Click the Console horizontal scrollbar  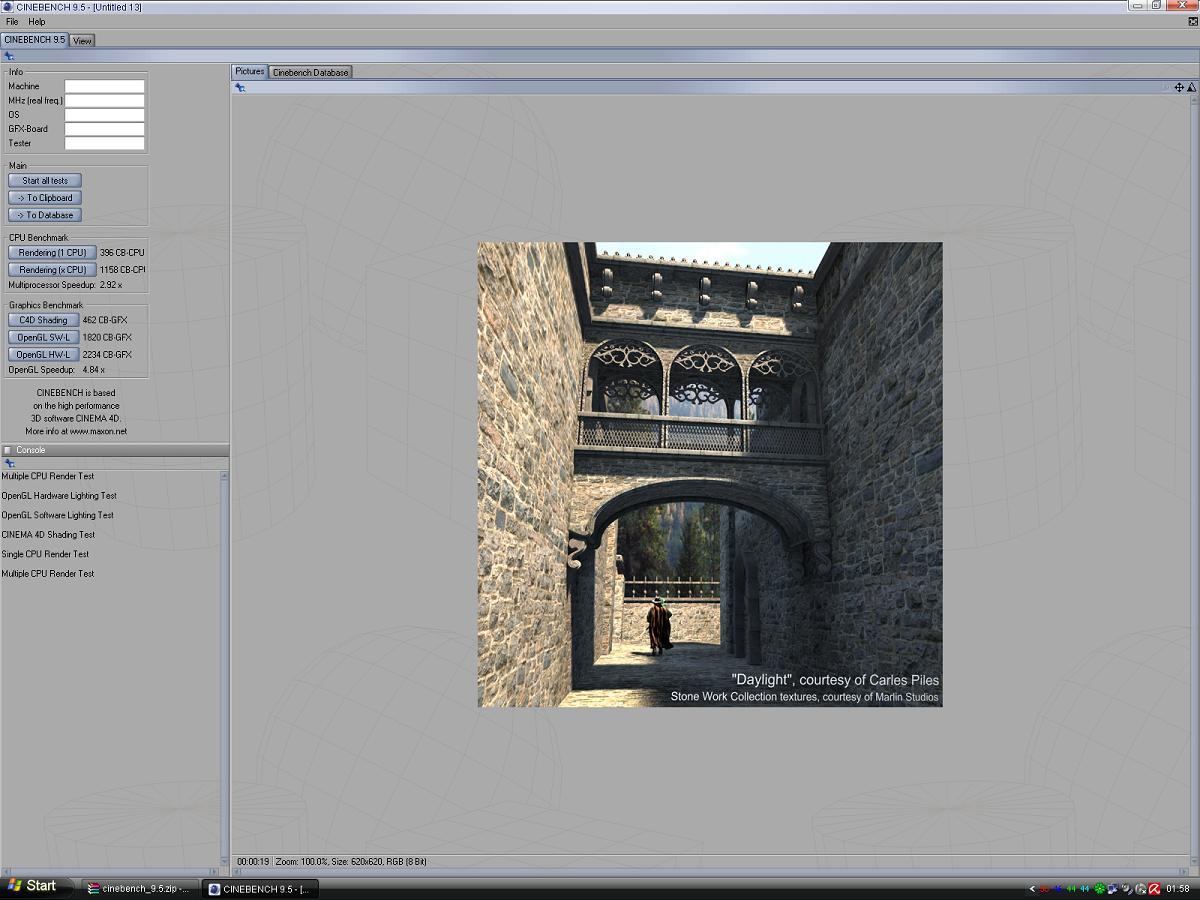click(x=111, y=871)
